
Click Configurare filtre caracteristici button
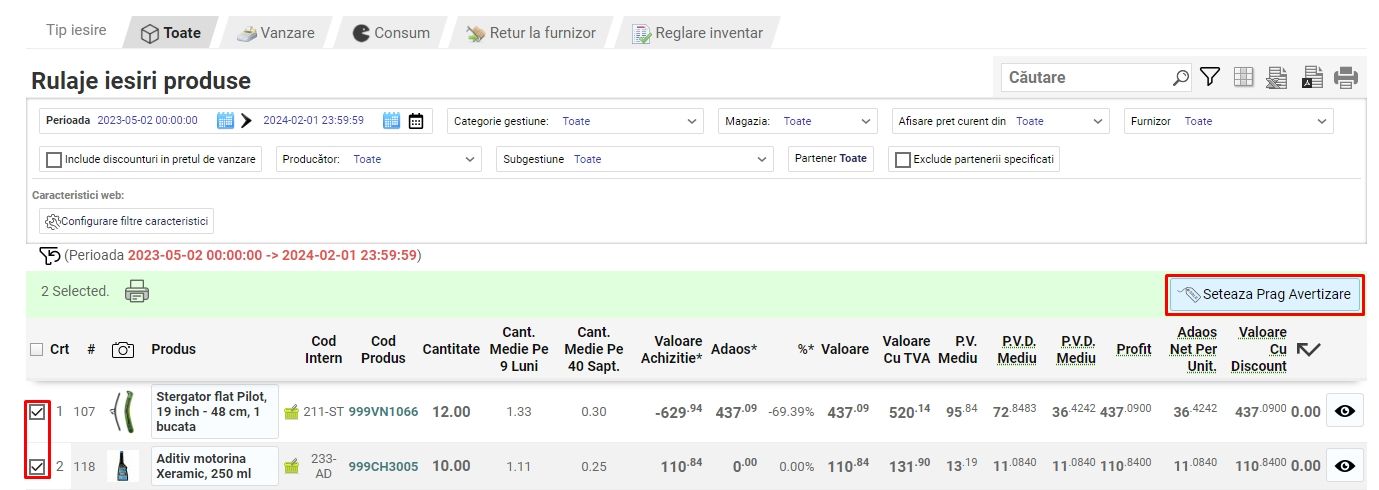pyautogui.click(x=126, y=221)
